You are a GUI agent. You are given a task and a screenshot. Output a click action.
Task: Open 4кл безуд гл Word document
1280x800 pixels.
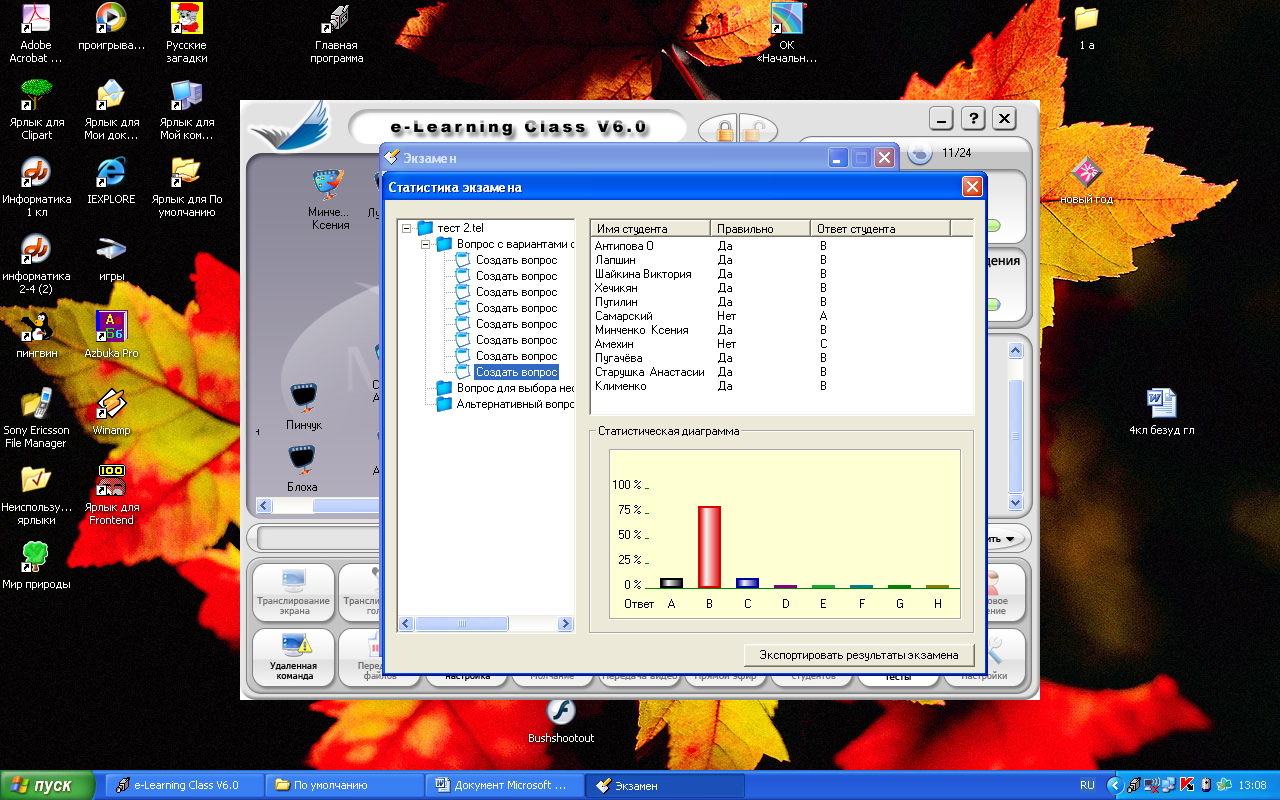(x=1161, y=412)
